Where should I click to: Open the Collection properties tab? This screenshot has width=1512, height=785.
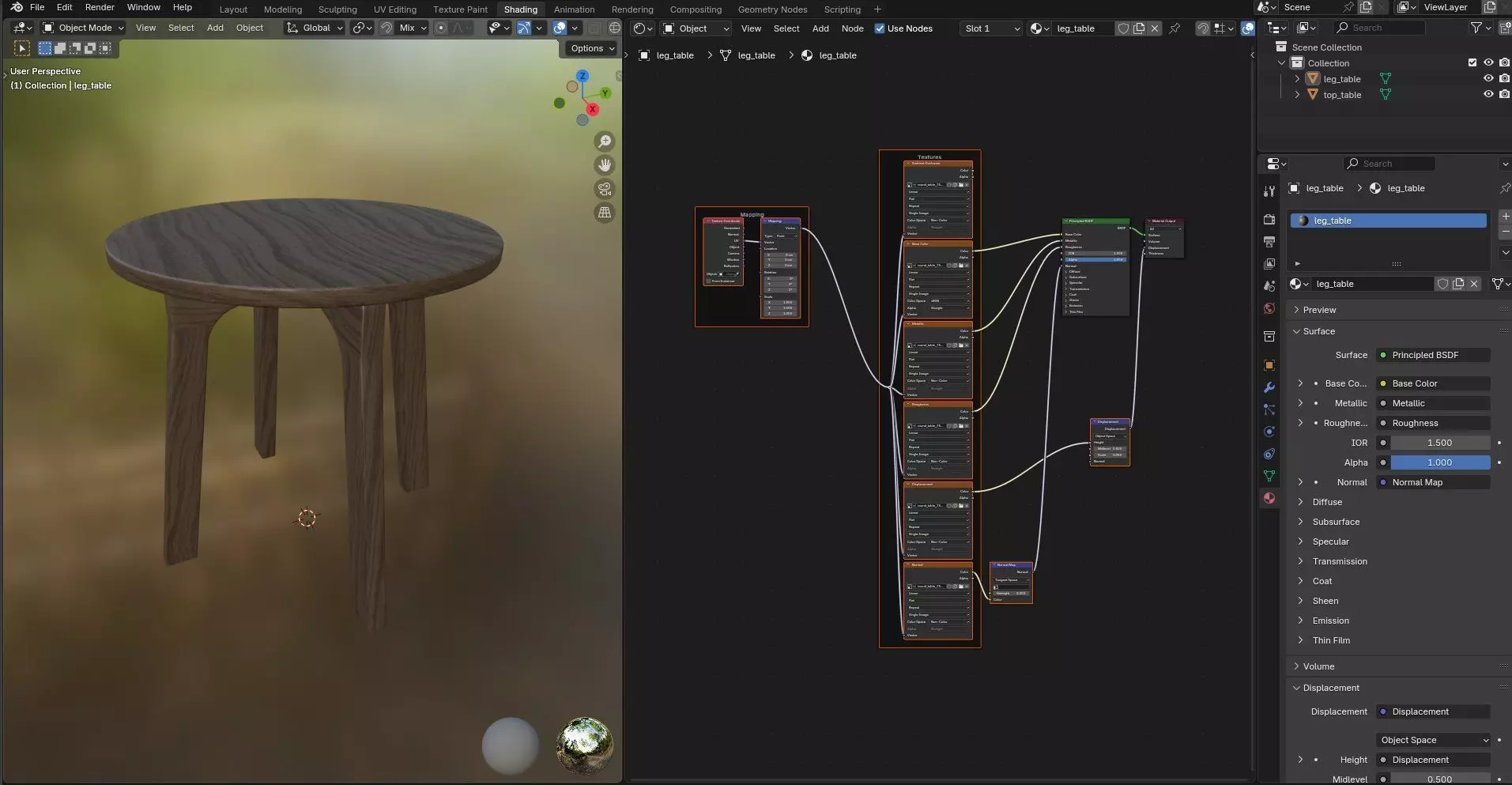(x=1269, y=337)
